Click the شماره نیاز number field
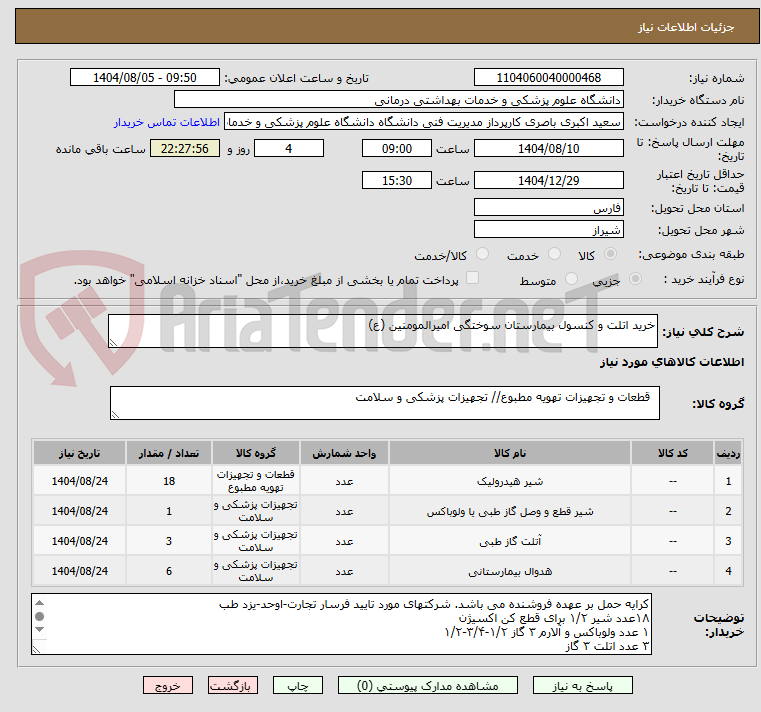761x712 pixels. (548, 78)
